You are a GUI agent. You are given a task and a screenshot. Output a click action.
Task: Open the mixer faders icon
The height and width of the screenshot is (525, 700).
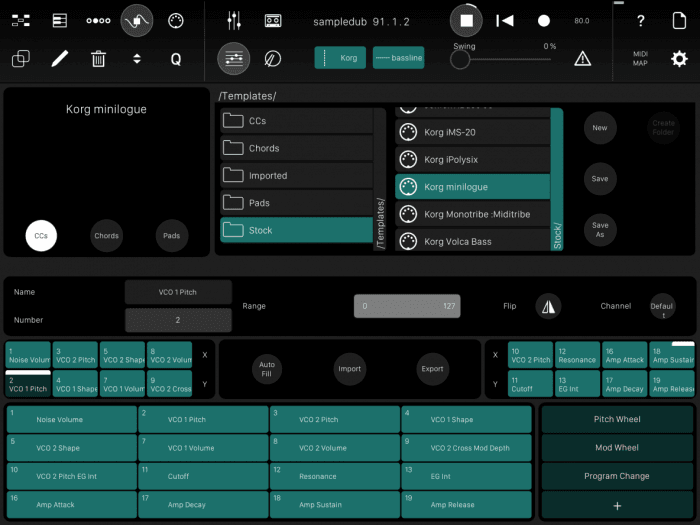(x=234, y=21)
